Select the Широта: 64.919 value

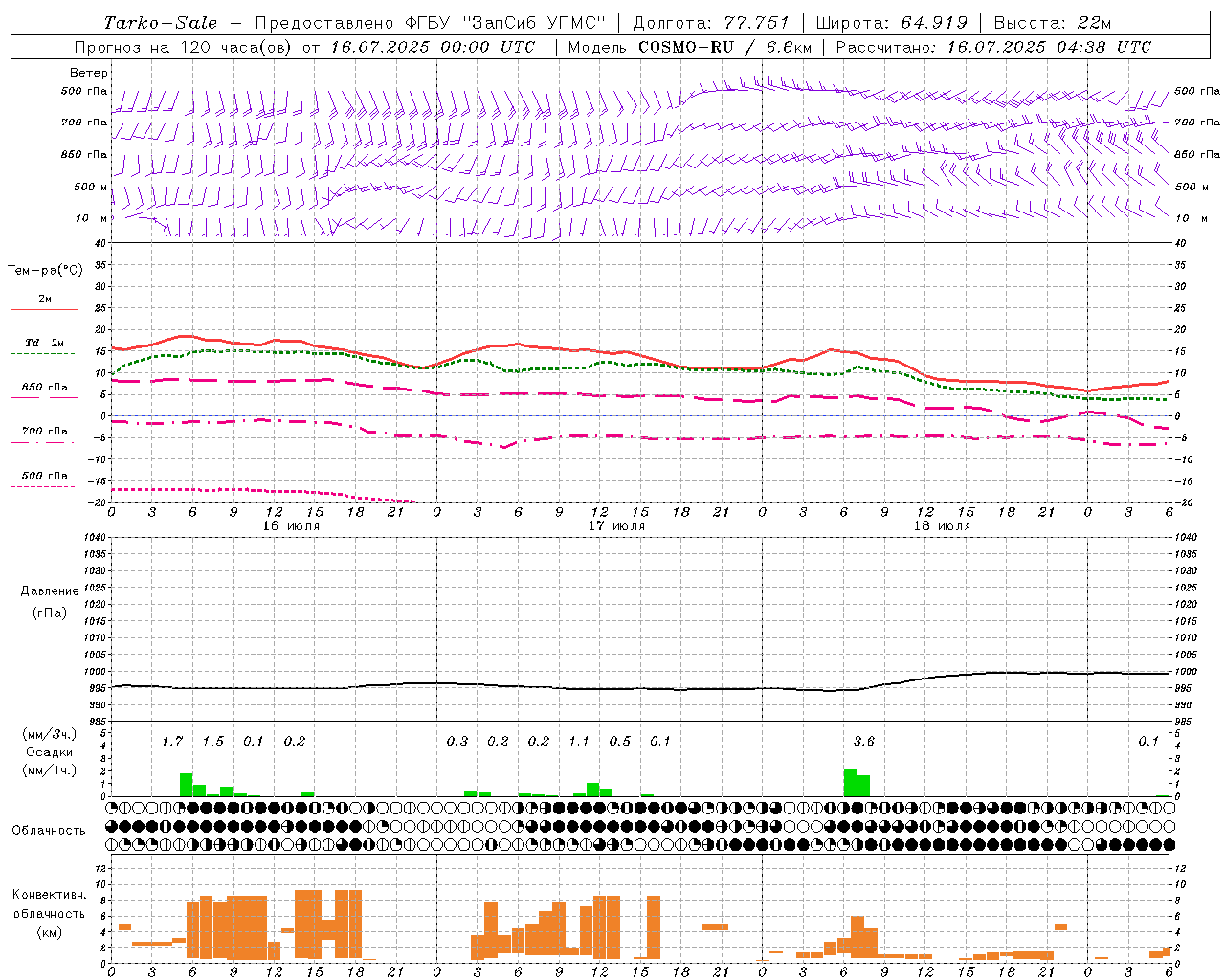[891, 23]
